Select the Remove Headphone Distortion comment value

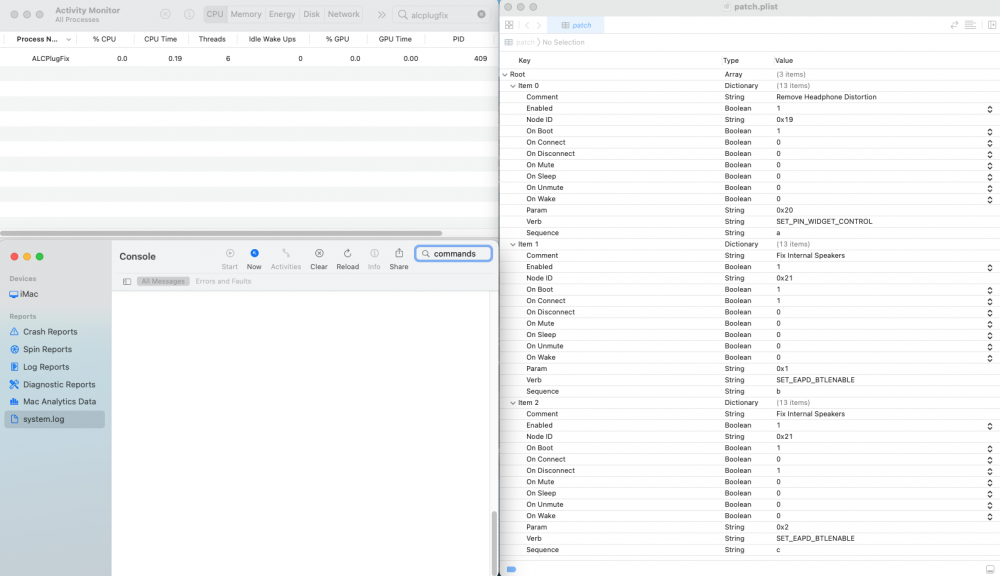826,97
